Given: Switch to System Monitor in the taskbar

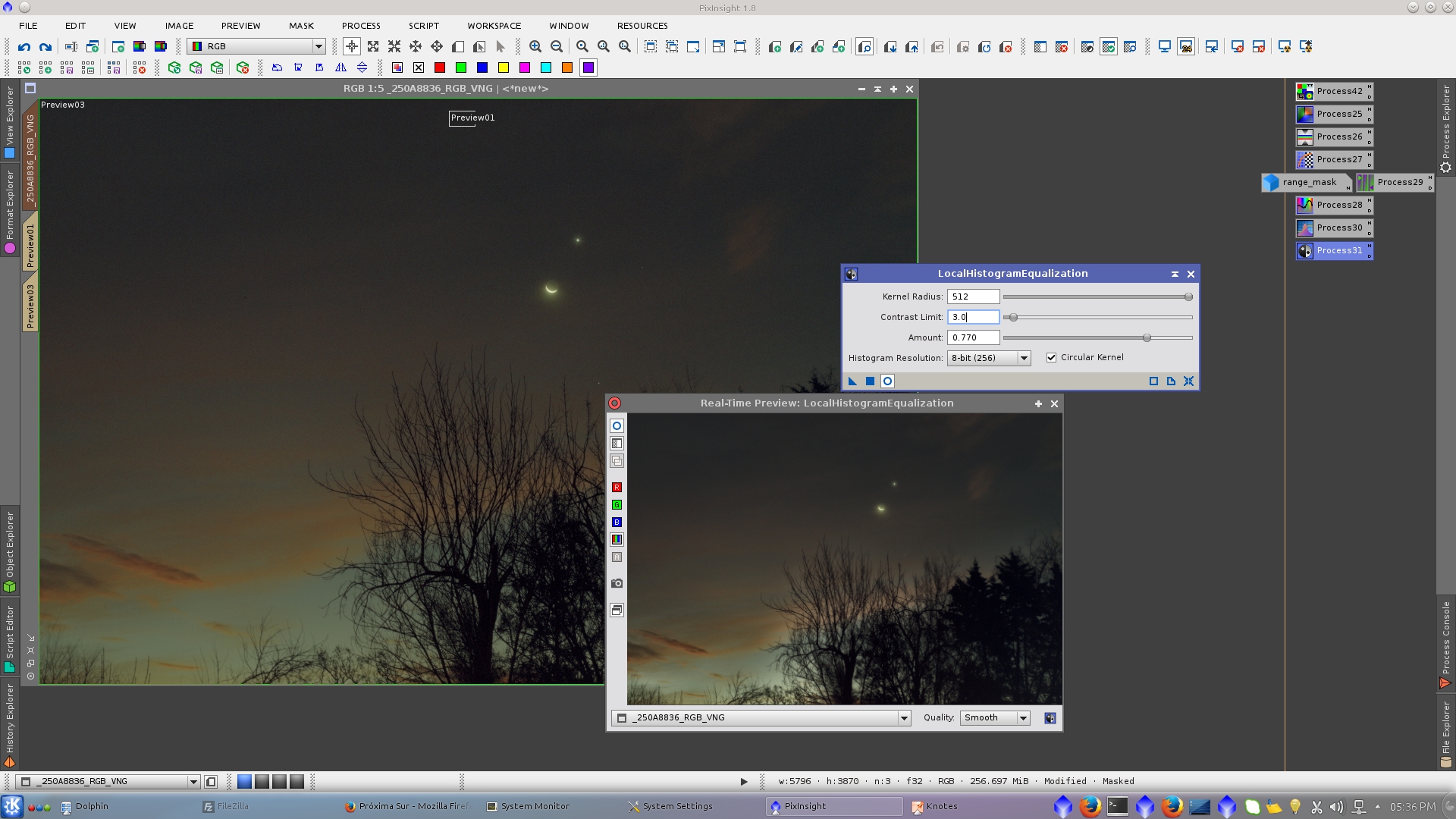Looking at the screenshot, I should click(528, 806).
